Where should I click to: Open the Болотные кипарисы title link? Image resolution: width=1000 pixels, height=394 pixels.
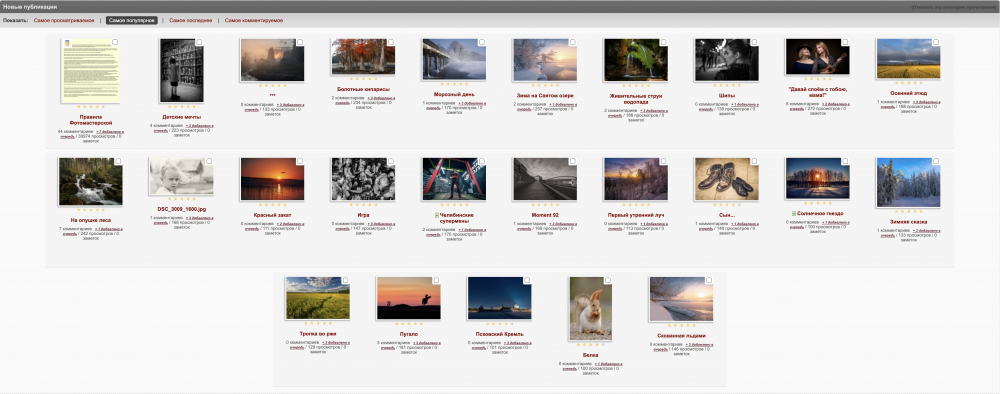pos(363,89)
